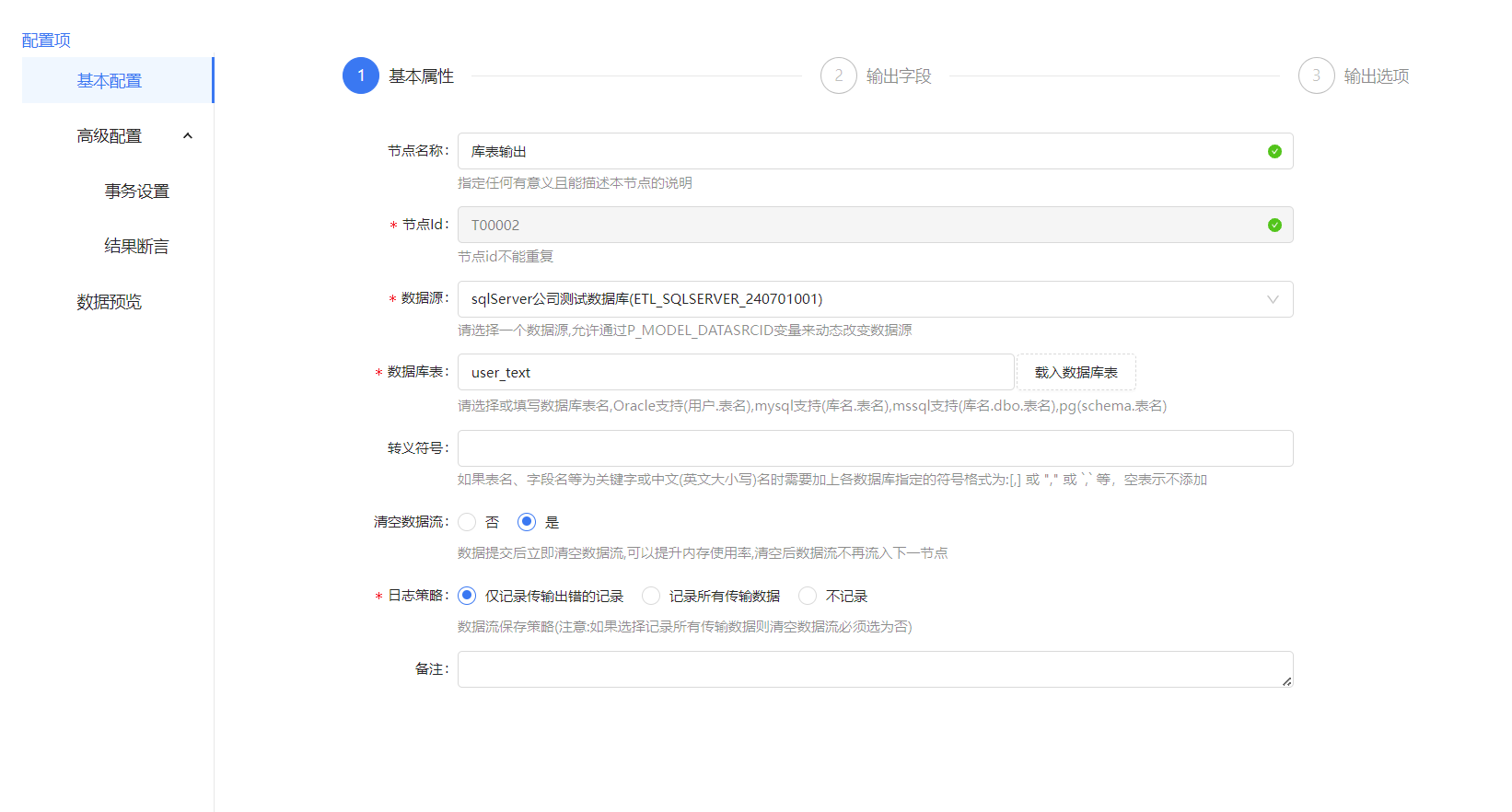Click the 基本属性 step label
This screenshot has height=812, width=1512.
(x=421, y=76)
